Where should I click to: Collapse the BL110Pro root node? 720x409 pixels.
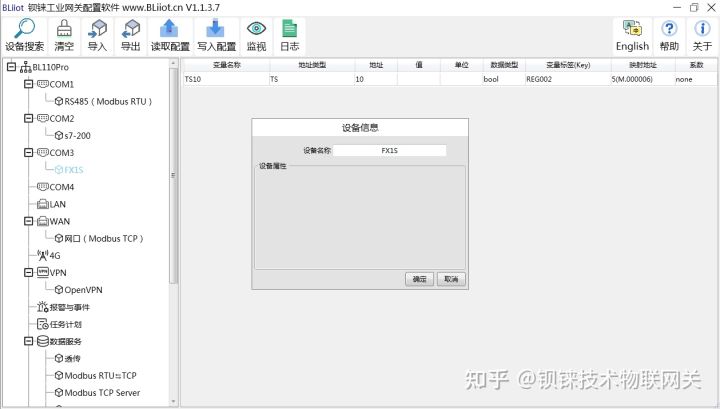[11, 67]
